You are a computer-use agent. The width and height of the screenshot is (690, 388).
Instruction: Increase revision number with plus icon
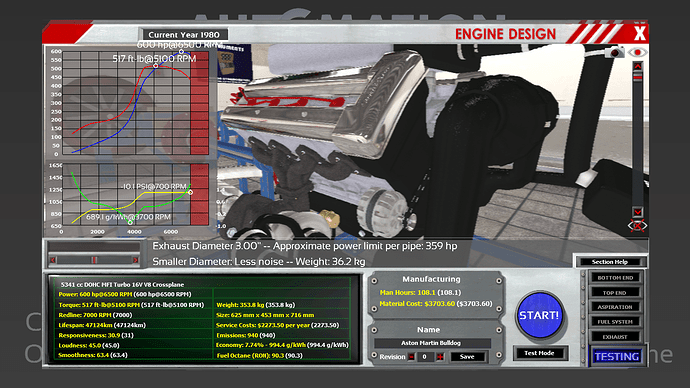click(440, 357)
